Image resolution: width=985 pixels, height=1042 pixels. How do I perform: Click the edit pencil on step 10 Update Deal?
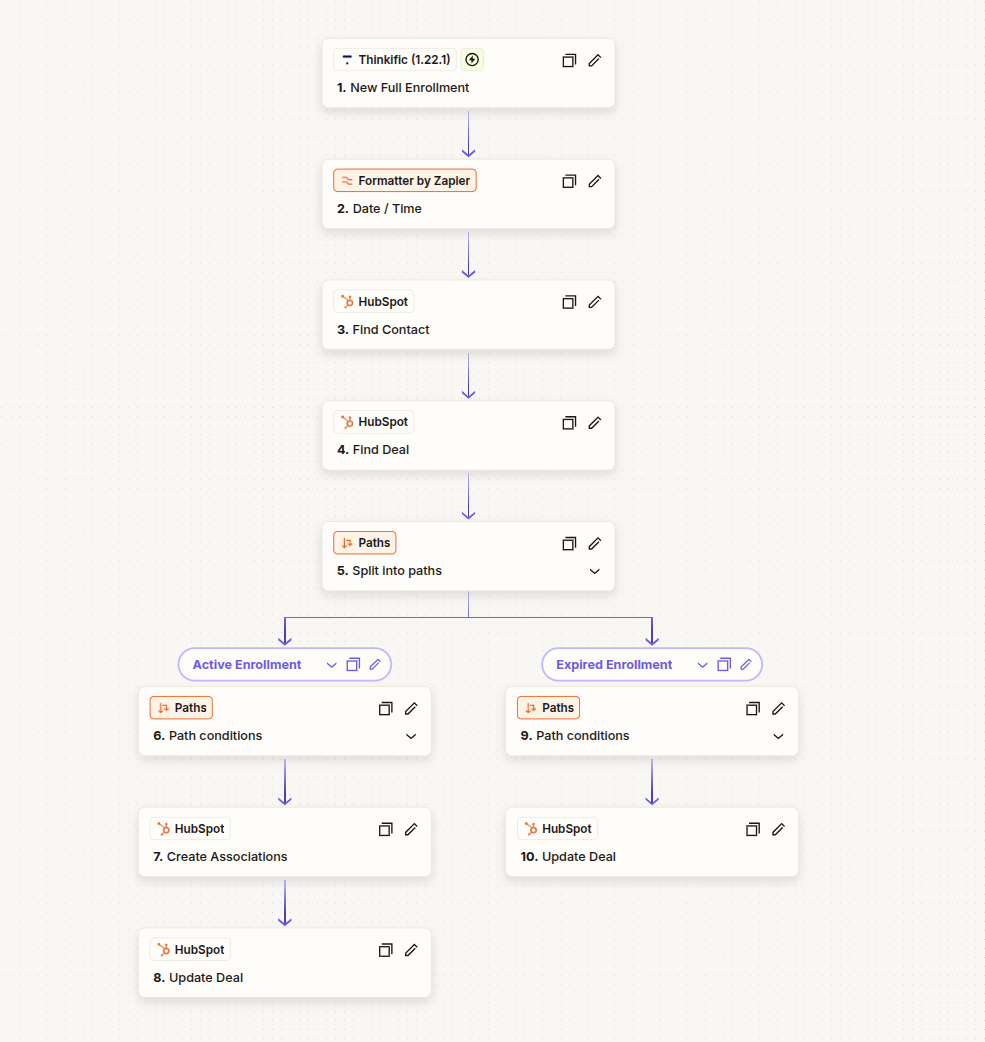coord(778,829)
